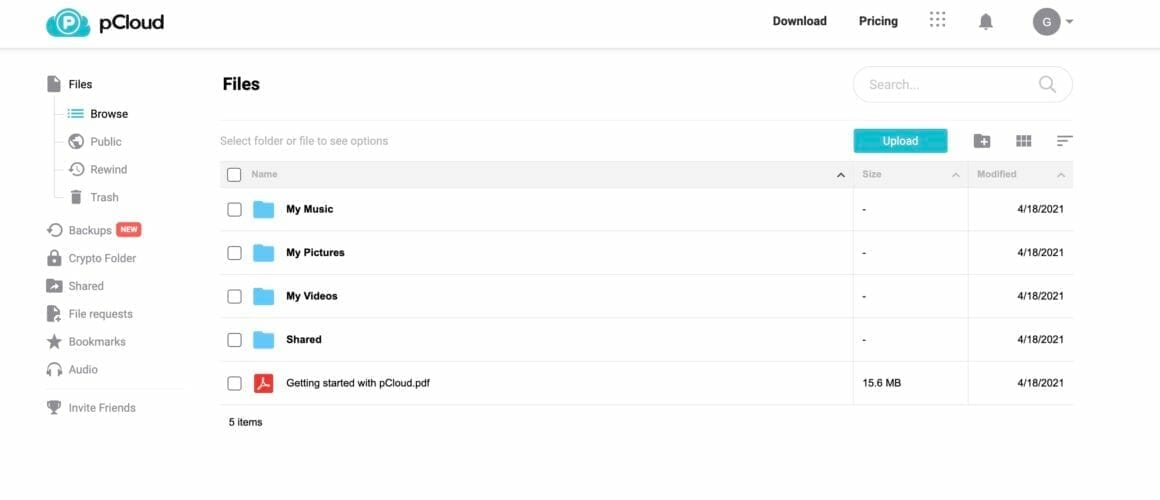The width and height of the screenshot is (1160, 500).
Task: Open the Download link
Action: coord(799,21)
